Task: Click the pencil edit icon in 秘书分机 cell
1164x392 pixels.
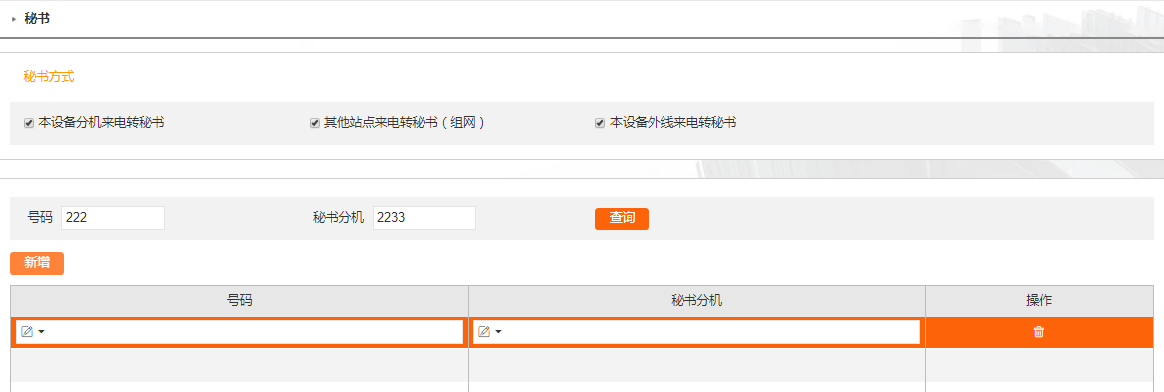Action: (484, 332)
